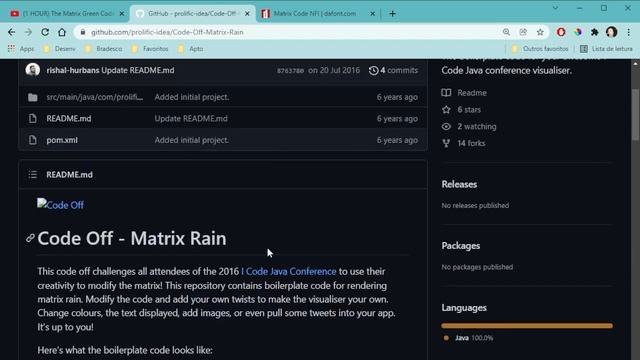Screen dimensions: 640x360
Task: Click rishal-hurbans avatar image
Action: tap(33, 70)
